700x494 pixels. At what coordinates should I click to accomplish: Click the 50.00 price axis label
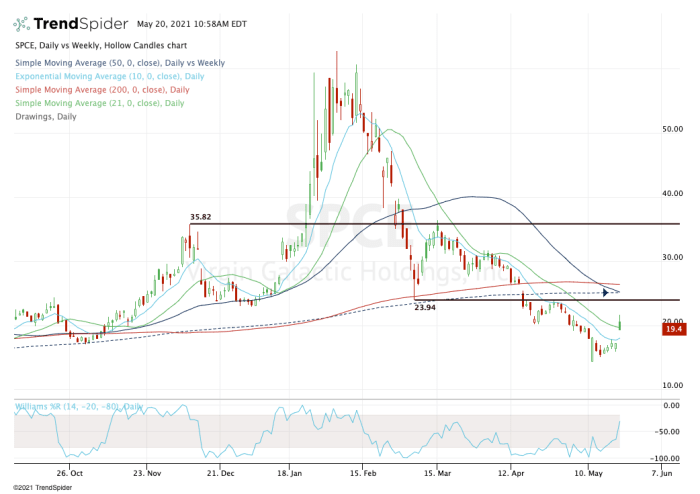pyautogui.click(x=672, y=129)
